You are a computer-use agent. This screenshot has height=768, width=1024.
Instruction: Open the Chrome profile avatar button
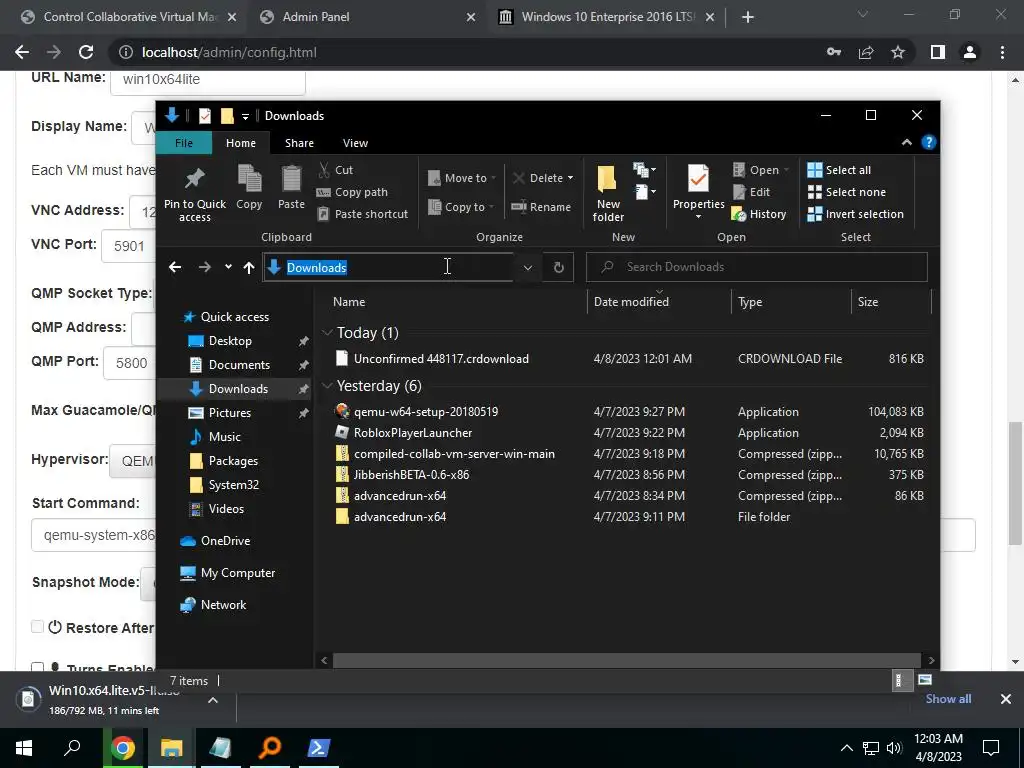point(970,52)
